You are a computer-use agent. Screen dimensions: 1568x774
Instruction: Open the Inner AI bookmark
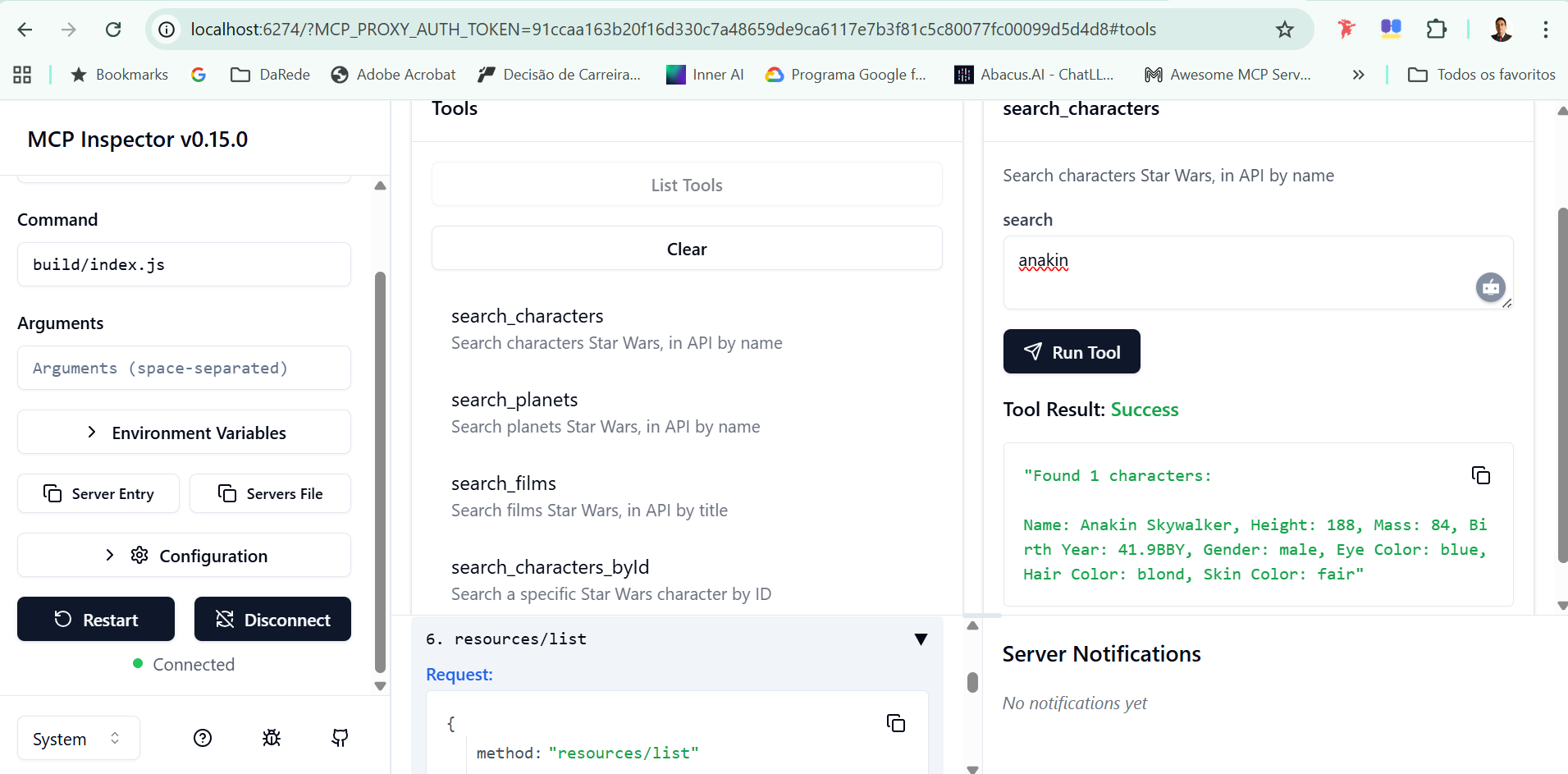[705, 75]
